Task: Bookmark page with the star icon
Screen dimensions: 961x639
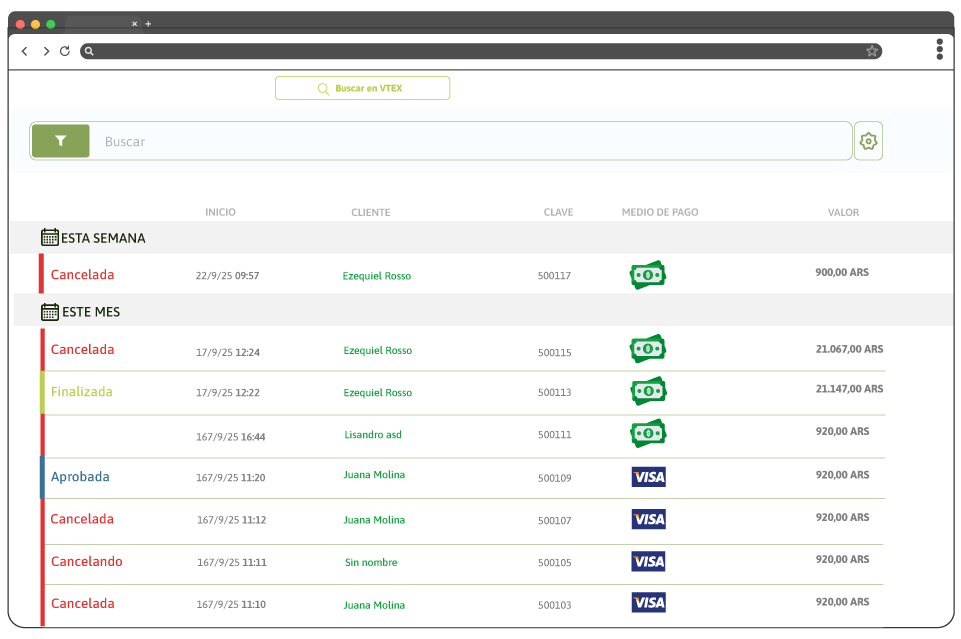Action: click(871, 51)
